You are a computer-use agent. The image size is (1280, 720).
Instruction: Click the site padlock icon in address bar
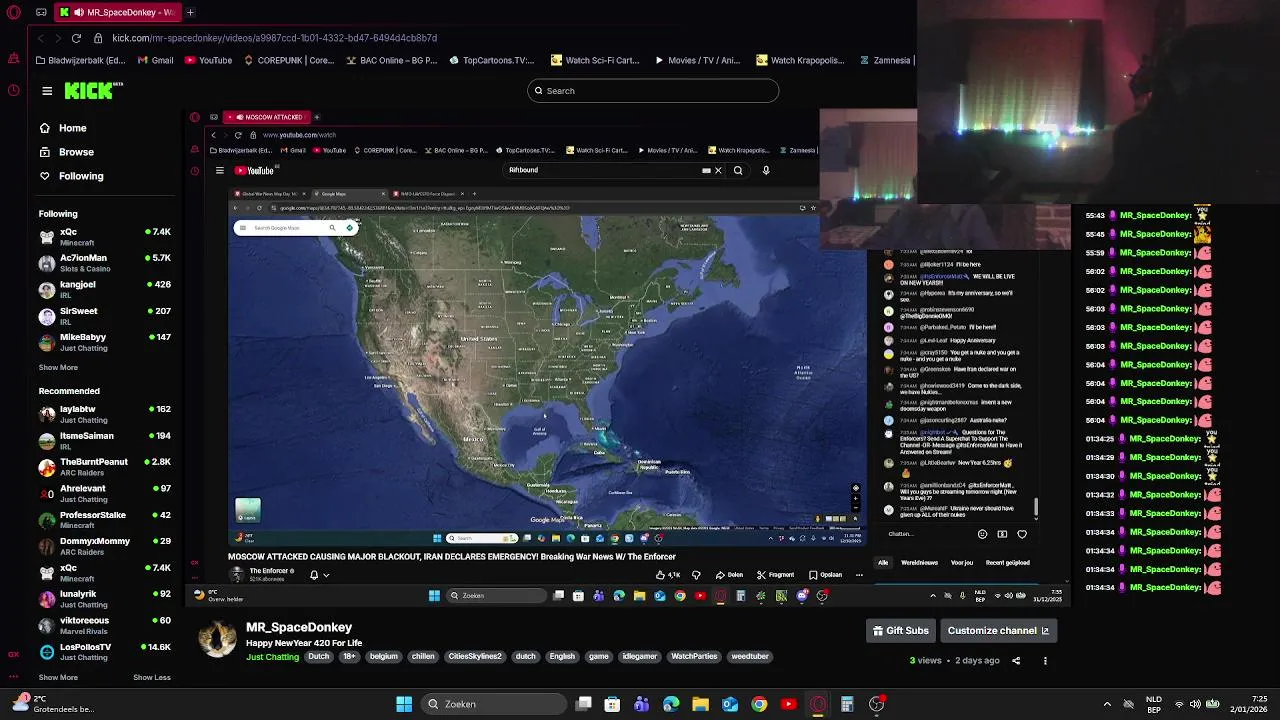coord(98,38)
